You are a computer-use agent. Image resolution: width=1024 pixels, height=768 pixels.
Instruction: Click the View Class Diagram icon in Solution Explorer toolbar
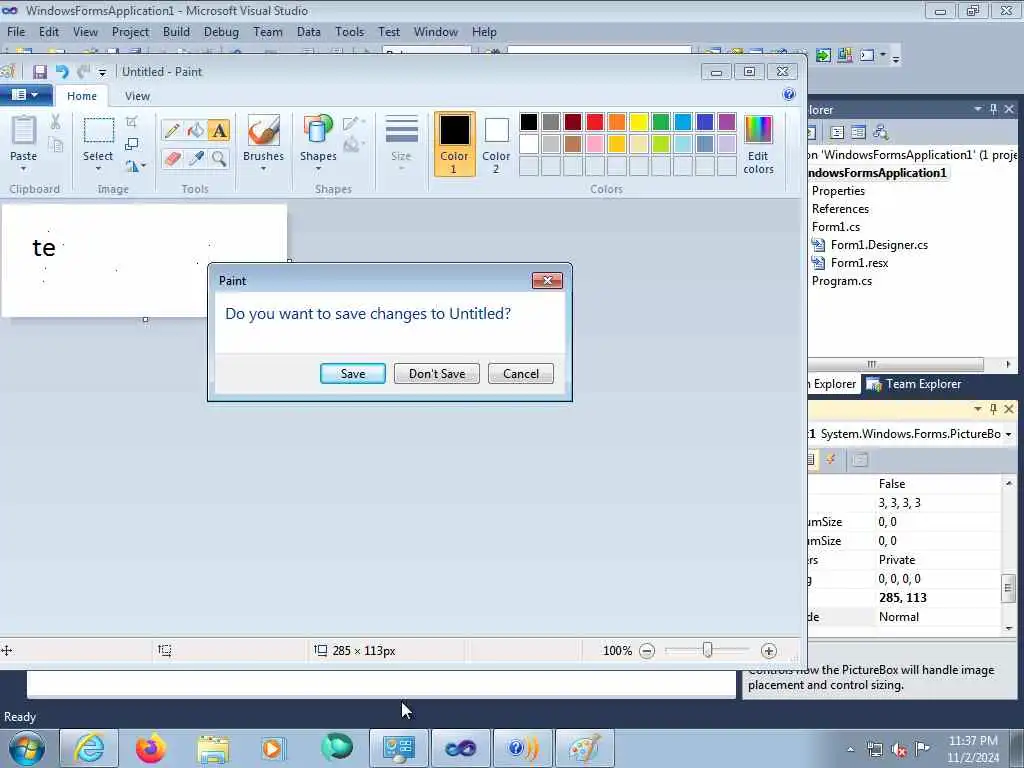880,133
